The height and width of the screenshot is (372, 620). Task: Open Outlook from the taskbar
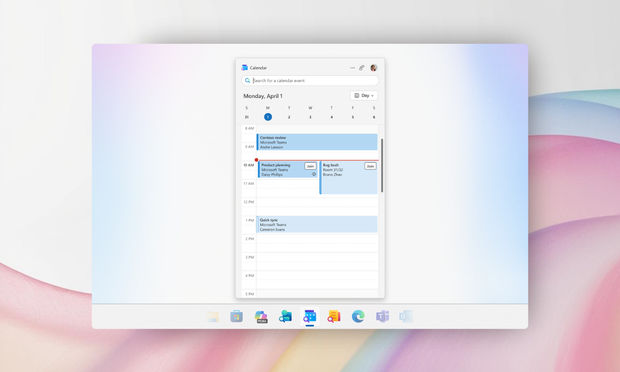(x=406, y=317)
